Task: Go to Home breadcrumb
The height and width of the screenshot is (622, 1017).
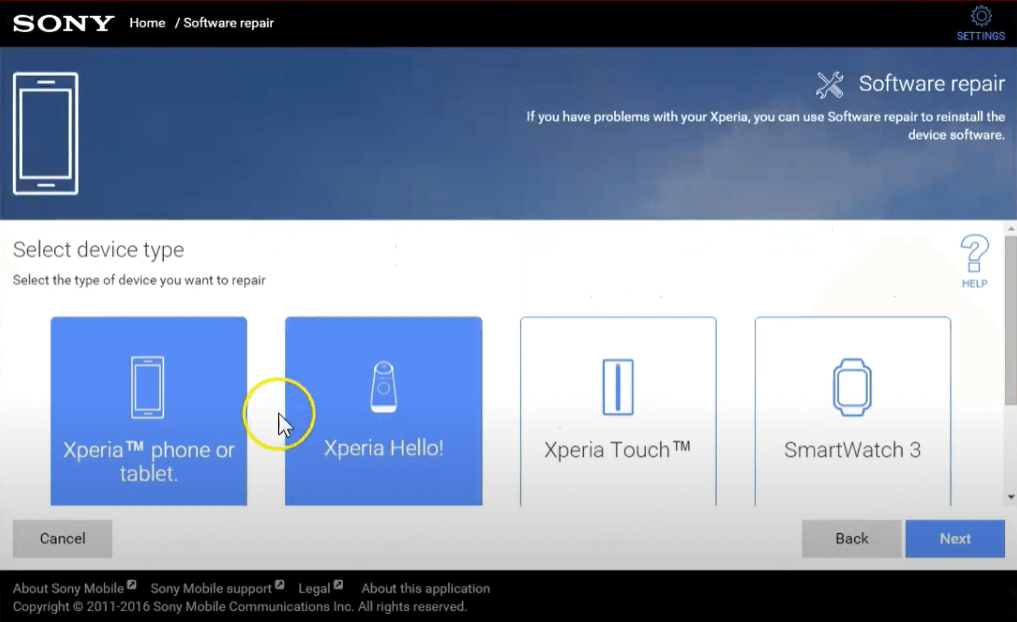Action: (x=147, y=23)
